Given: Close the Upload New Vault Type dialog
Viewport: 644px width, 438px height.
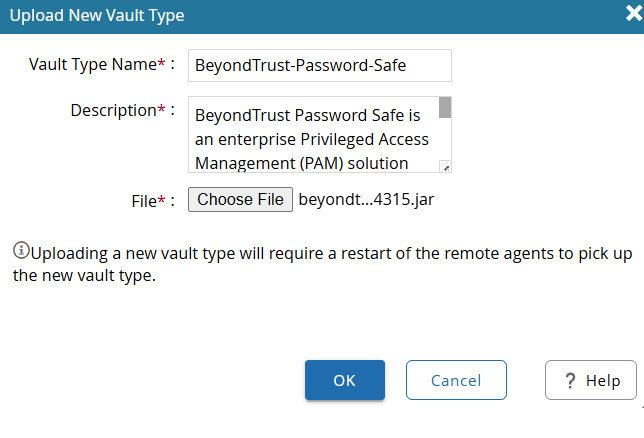Looking at the screenshot, I should click(x=634, y=13).
